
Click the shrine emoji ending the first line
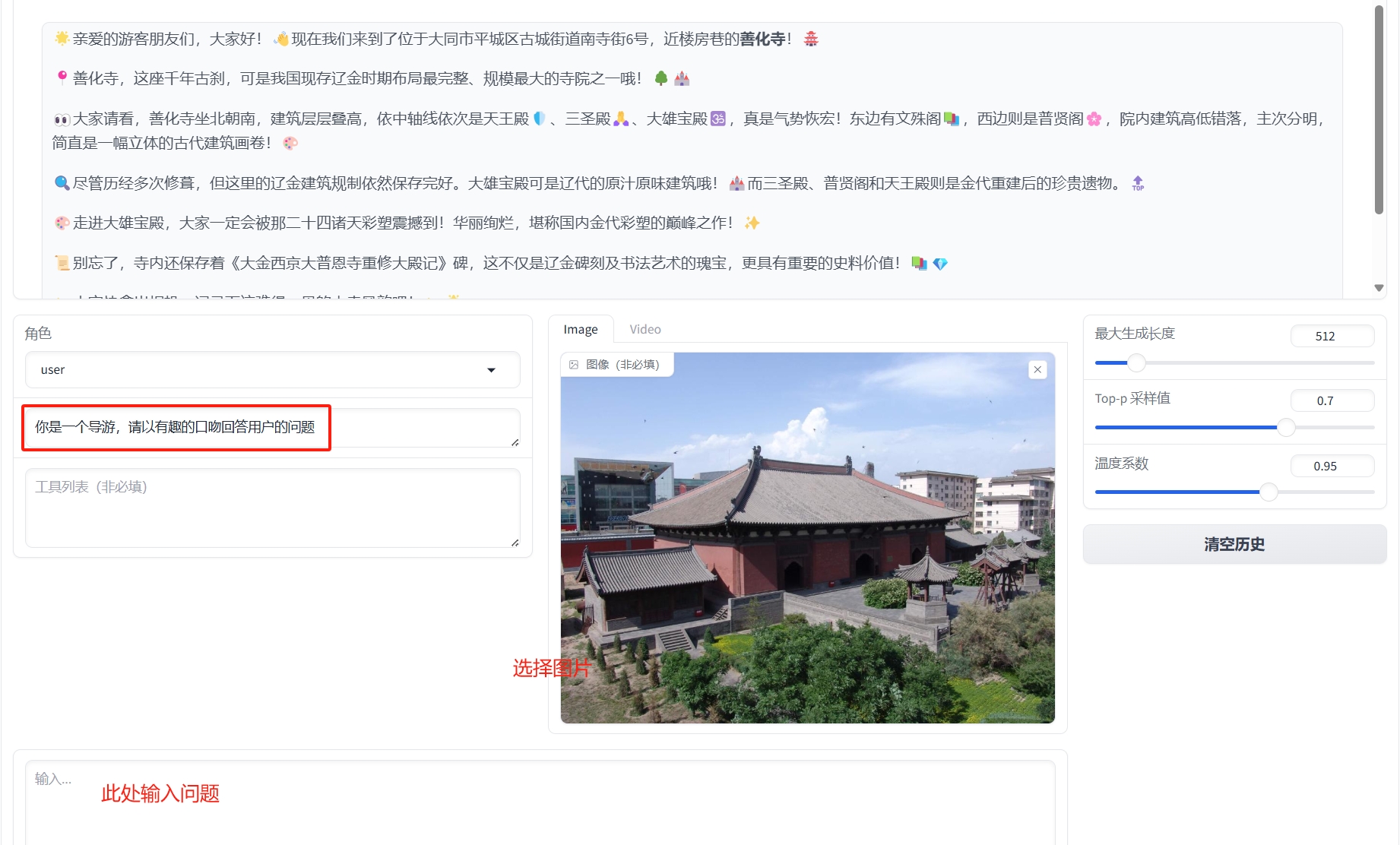coord(811,39)
